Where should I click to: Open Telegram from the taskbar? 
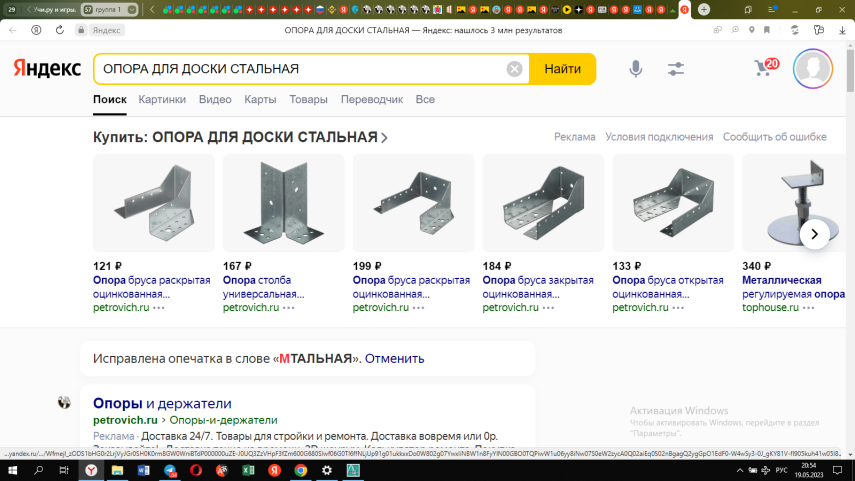coord(170,470)
